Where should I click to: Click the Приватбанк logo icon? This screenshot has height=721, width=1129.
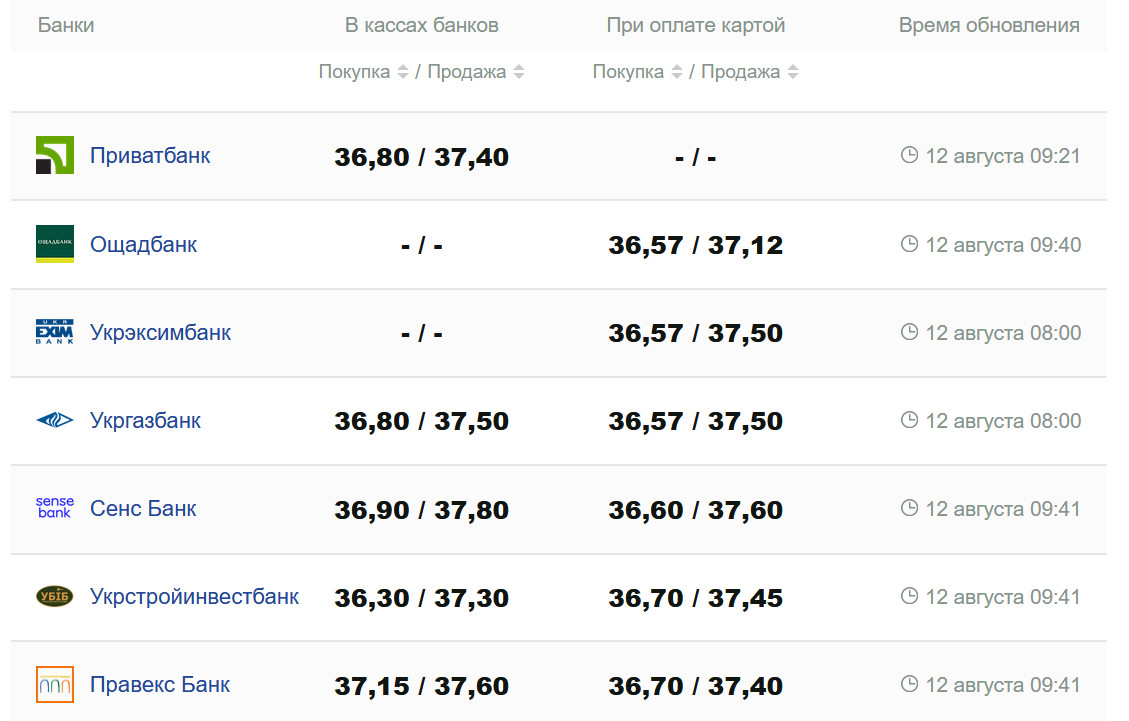(x=55, y=155)
